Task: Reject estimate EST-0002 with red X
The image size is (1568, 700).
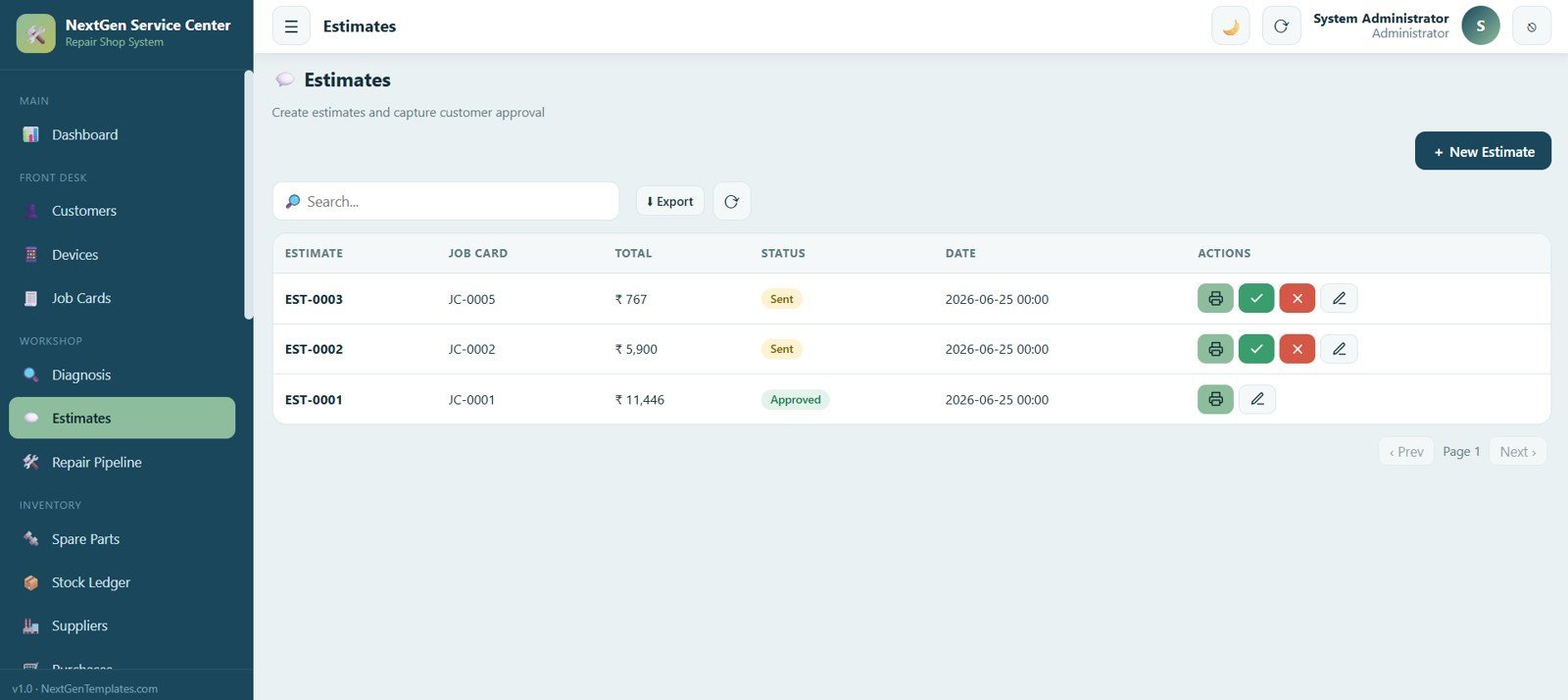Action: tap(1298, 349)
